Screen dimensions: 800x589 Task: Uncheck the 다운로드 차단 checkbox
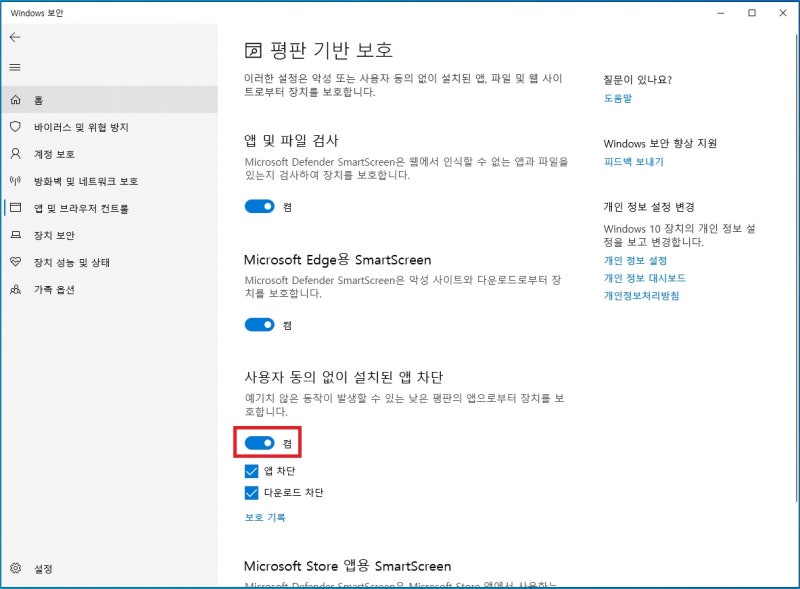252,493
